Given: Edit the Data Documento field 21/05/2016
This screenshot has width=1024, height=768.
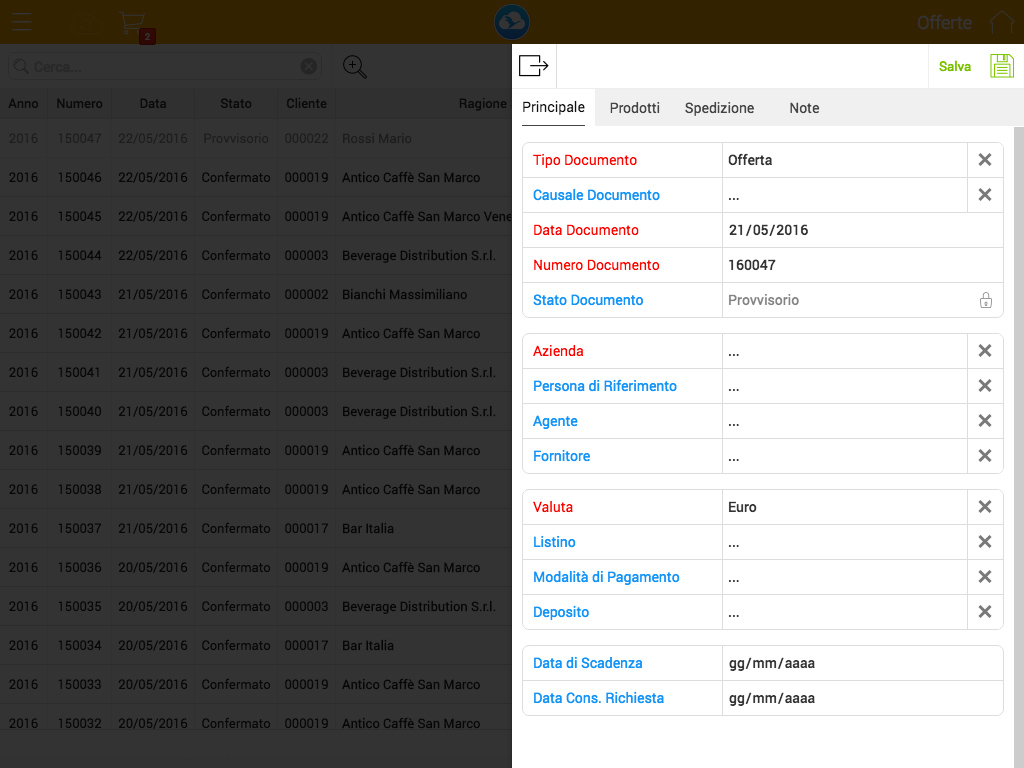Looking at the screenshot, I should pos(862,230).
